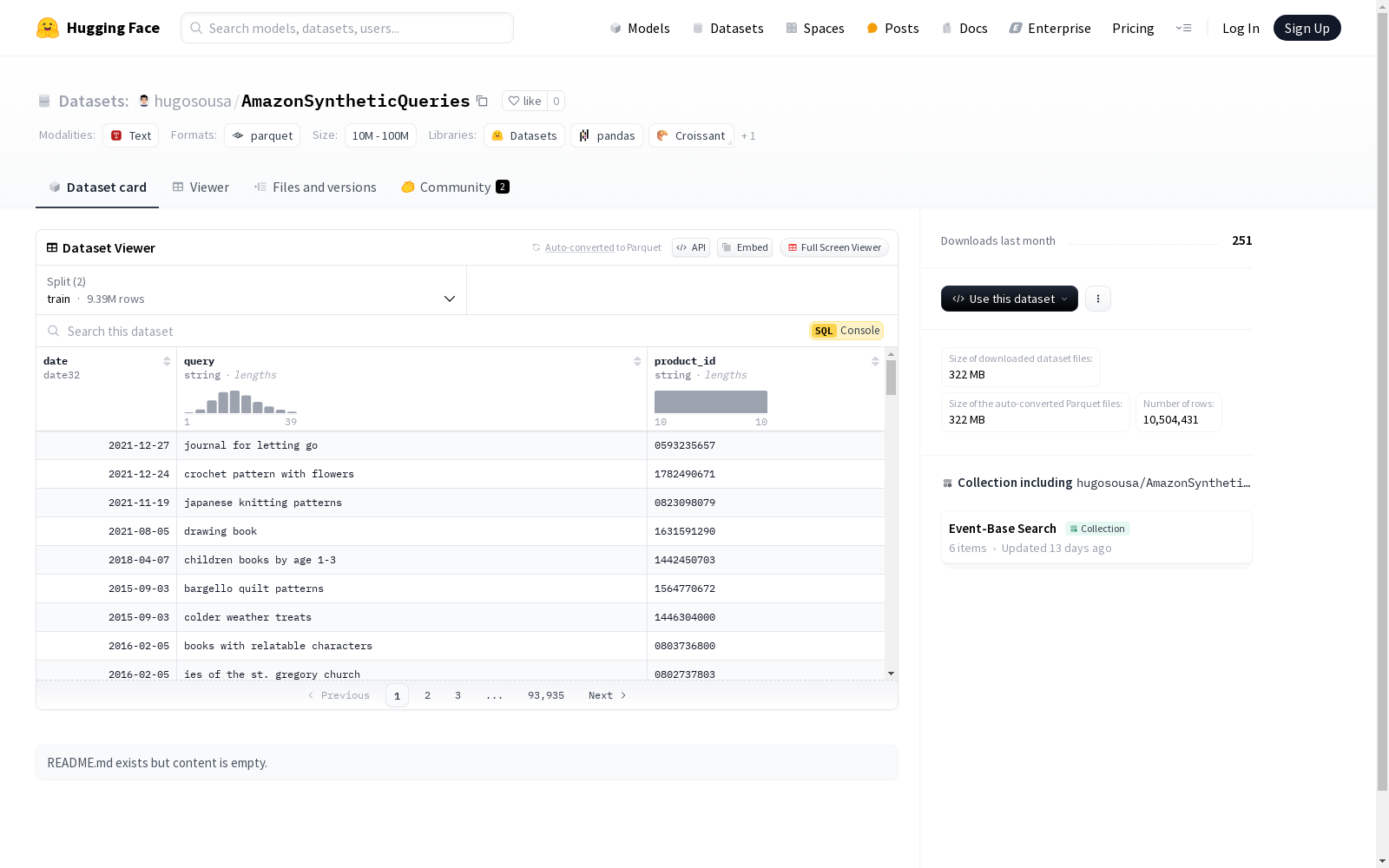This screenshot has width=1389, height=868.
Task: Open the Community tab
Action: click(x=455, y=187)
